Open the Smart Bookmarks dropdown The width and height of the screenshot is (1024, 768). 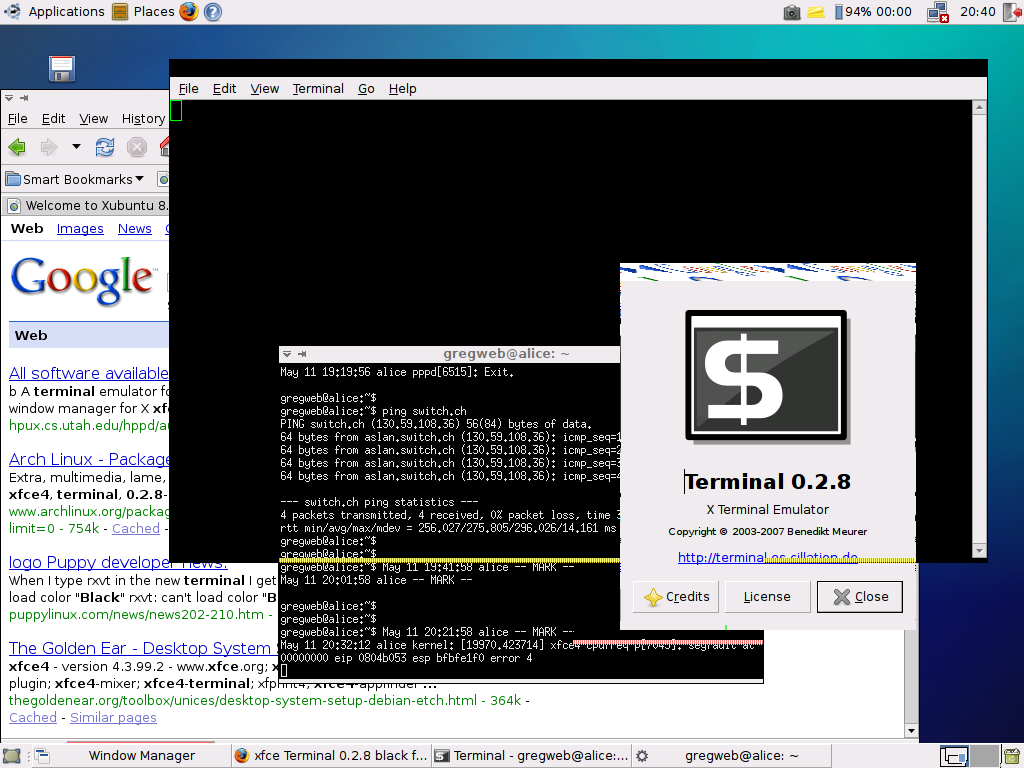pyautogui.click(x=75, y=179)
